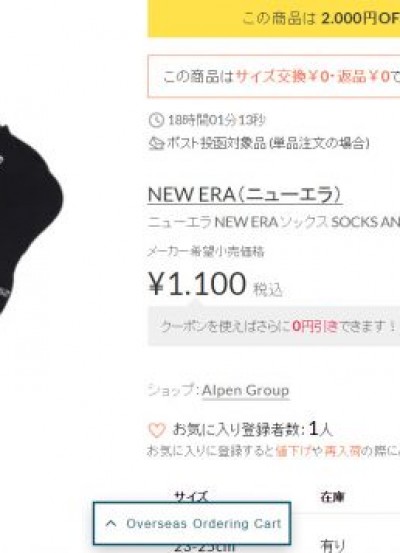Click the サイズ column header
400x553 pixels.
click(x=191, y=497)
